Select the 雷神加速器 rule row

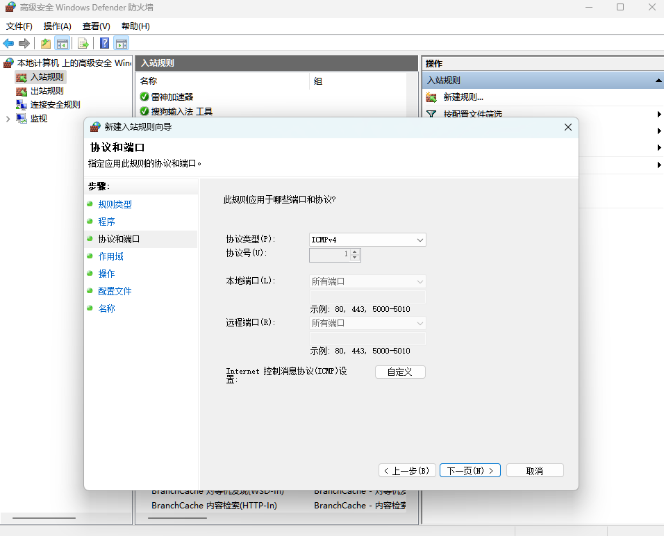point(271,97)
